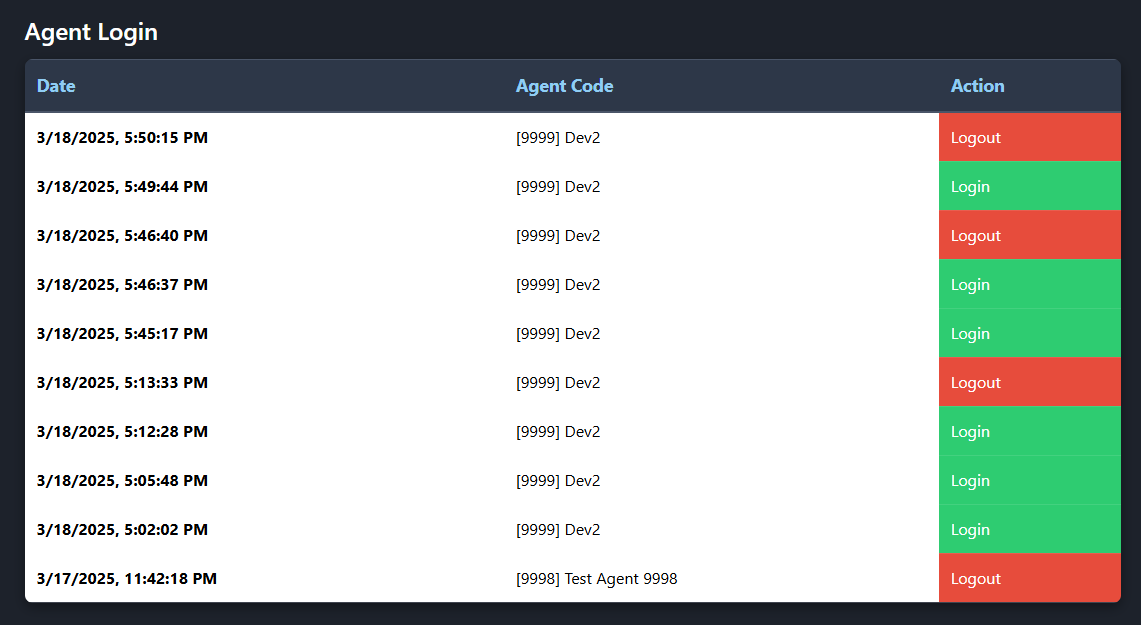Select the 3/18/2025, 5:45:17 PM date entry
The width and height of the screenshot is (1141, 625).
(122, 334)
